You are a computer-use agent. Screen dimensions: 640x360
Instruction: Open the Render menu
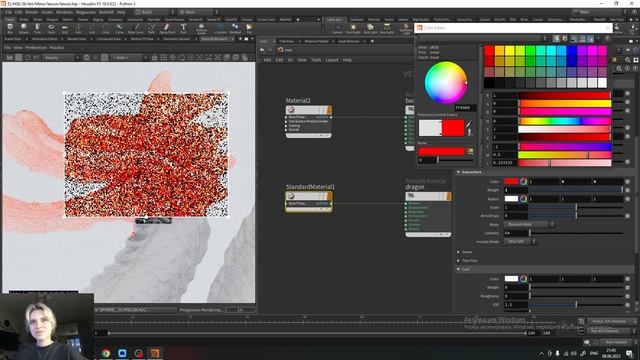(31, 12)
